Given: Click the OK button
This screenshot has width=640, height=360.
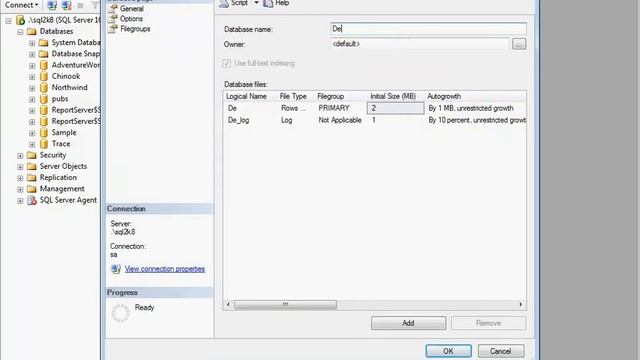Looking at the screenshot, I should [x=448, y=351].
